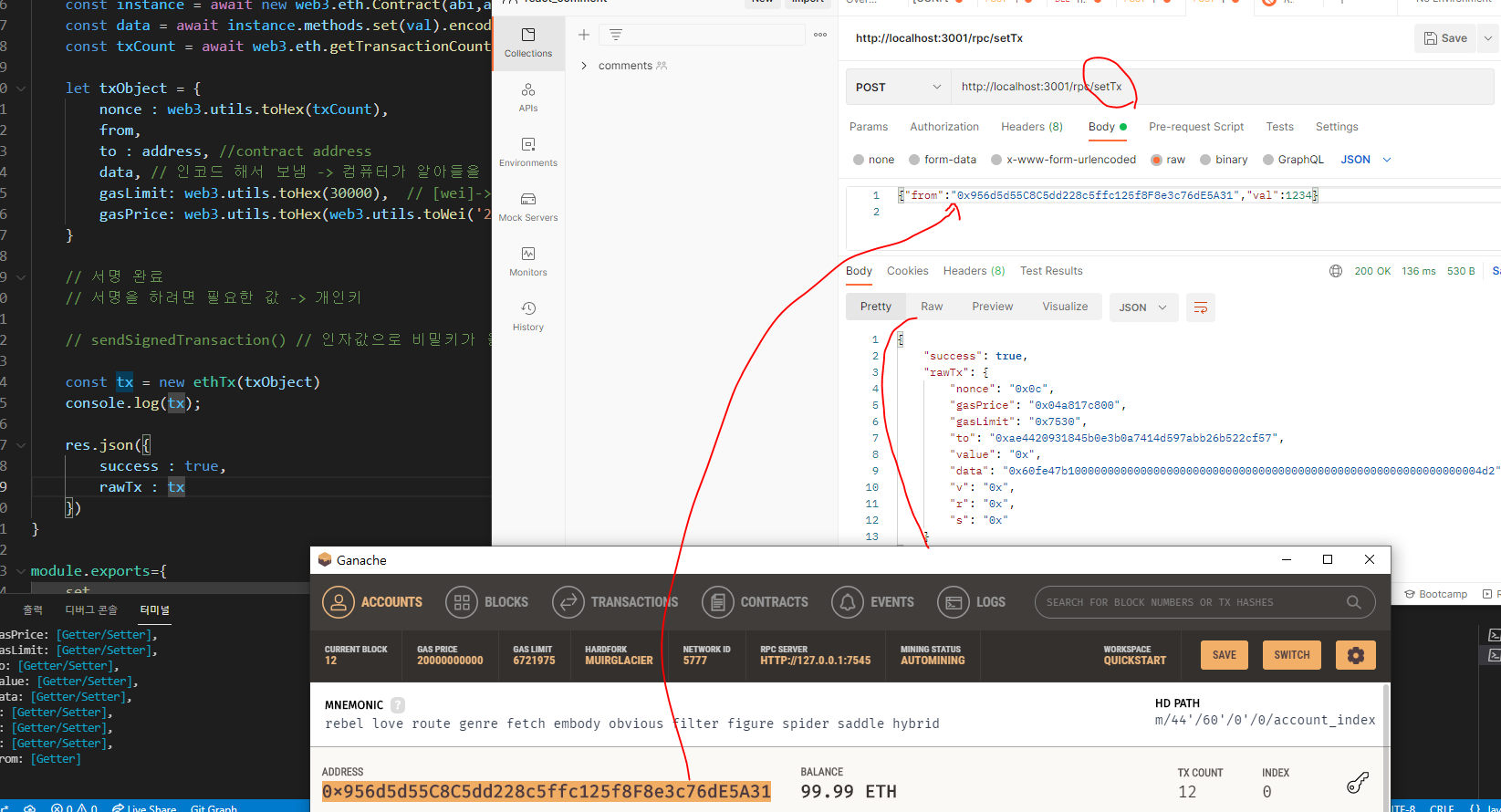The width and height of the screenshot is (1501, 812).
Task: Open Ganache settings gear
Action: pos(1356,655)
